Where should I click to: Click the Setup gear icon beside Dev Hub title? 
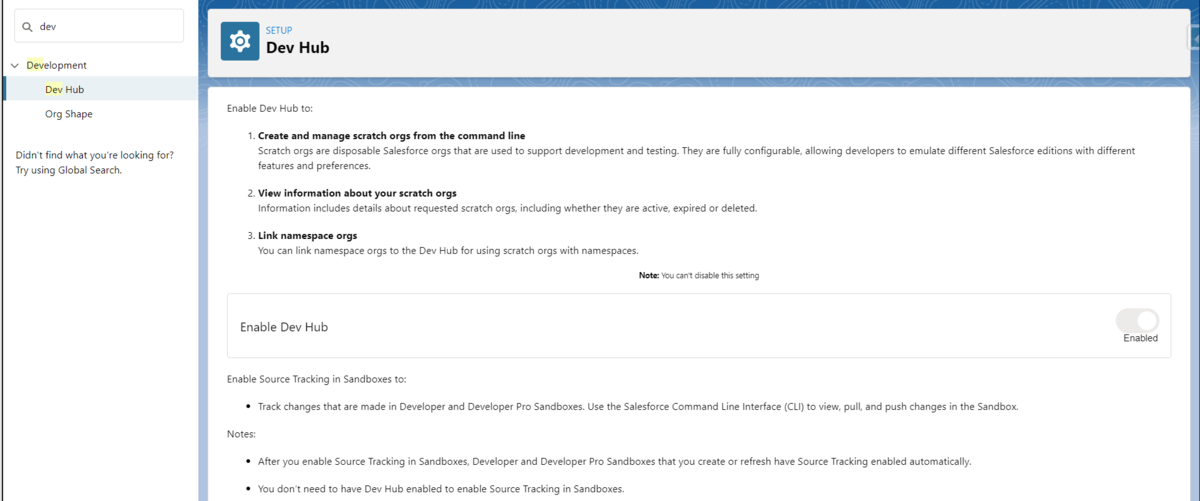pyautogui.click(x=240, y=41)
